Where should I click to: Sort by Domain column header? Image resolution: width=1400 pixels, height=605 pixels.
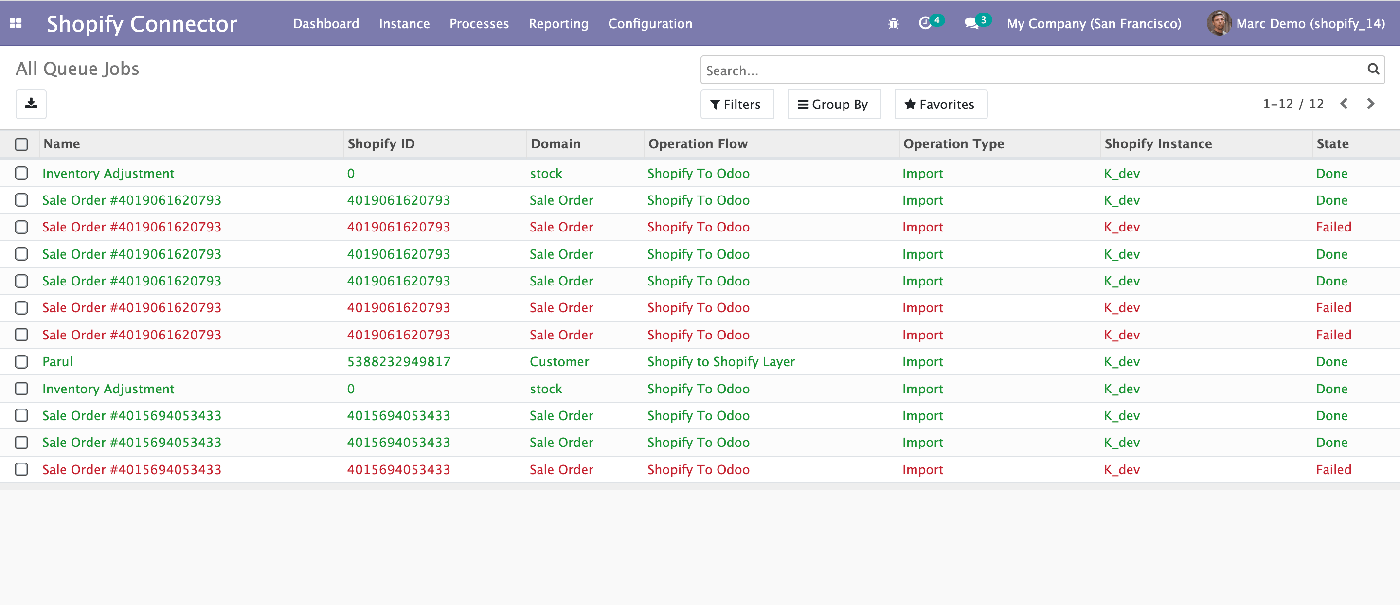pyautogui.click(x=586, y=144)
